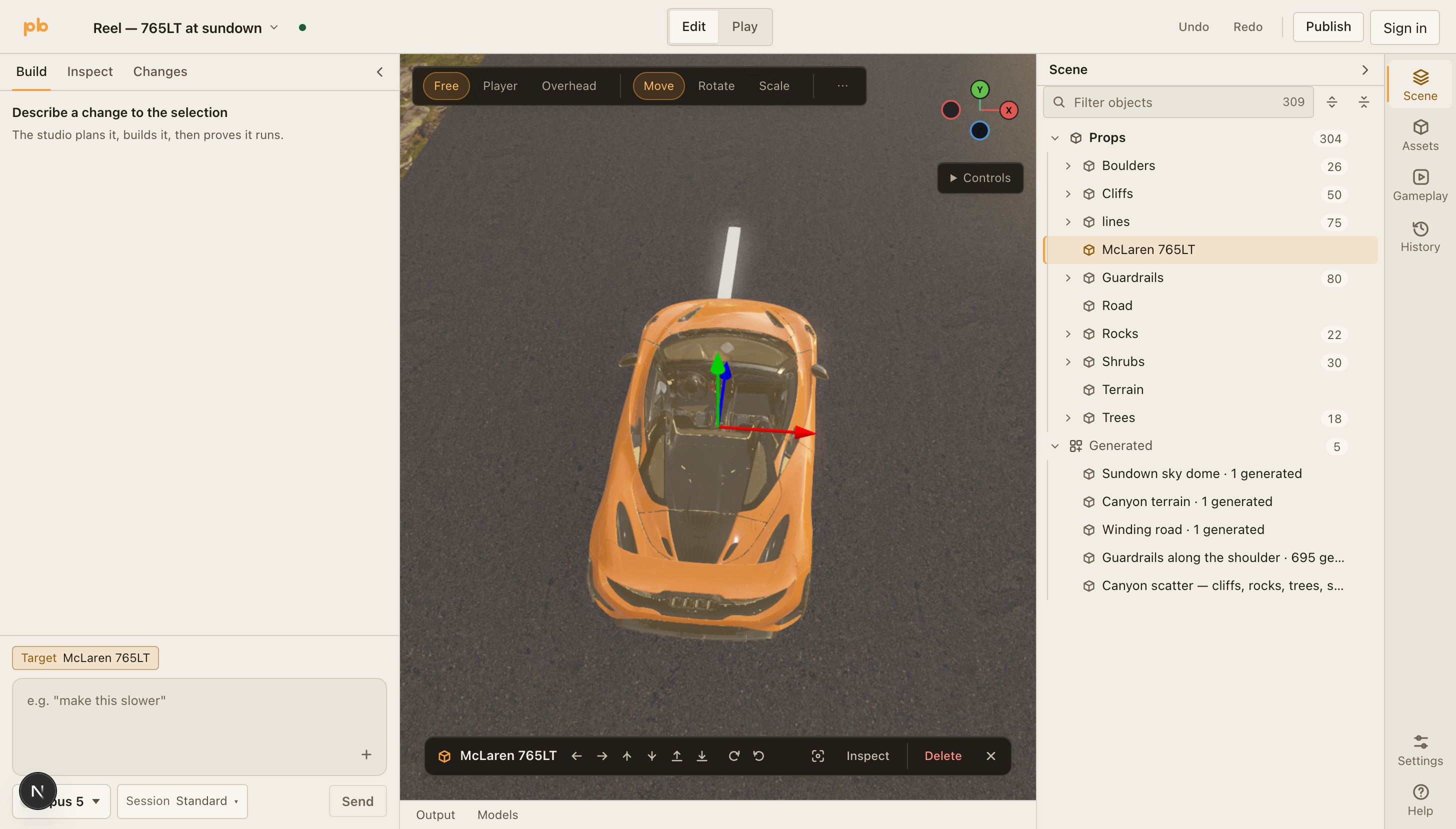Open the Assets sidebar panel
The width and height of the screenshot is (1456, 829).
click(1419, 135)
